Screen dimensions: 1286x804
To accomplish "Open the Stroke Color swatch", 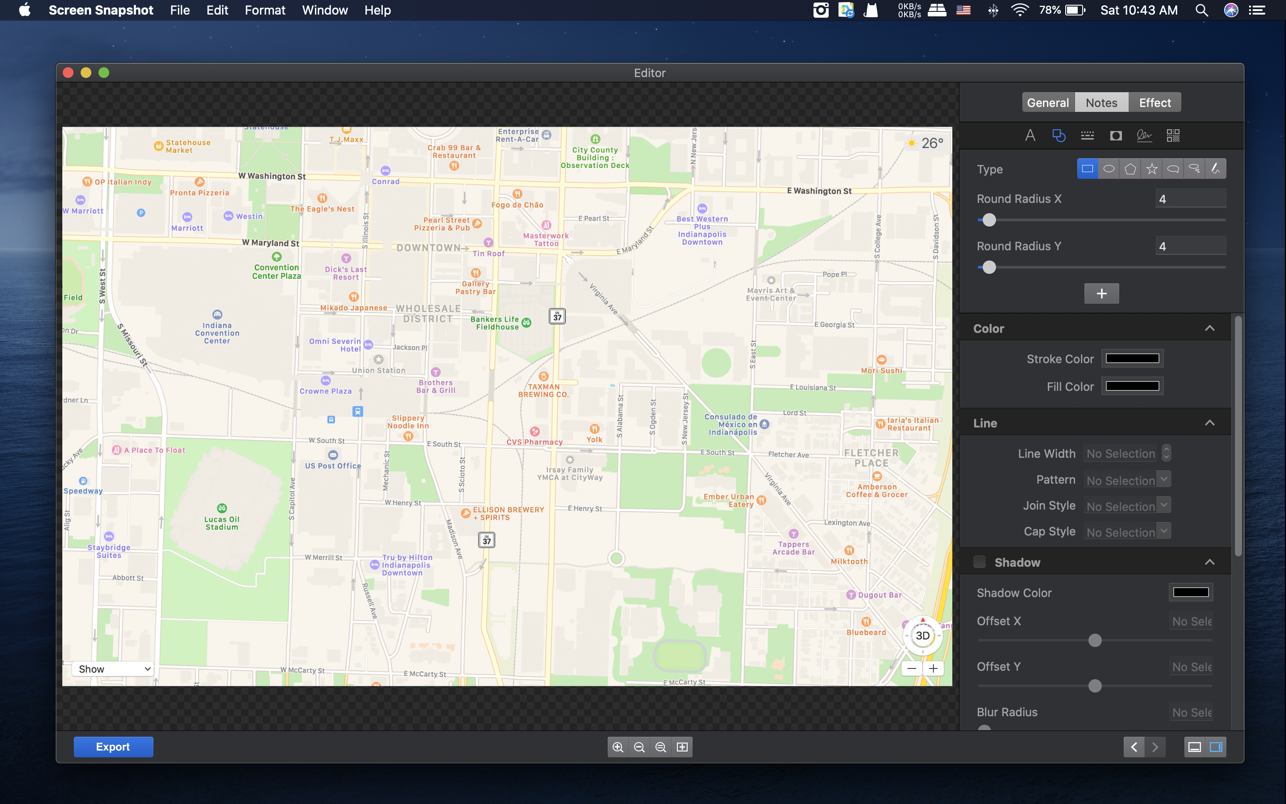I will [x=1132, y=358].
